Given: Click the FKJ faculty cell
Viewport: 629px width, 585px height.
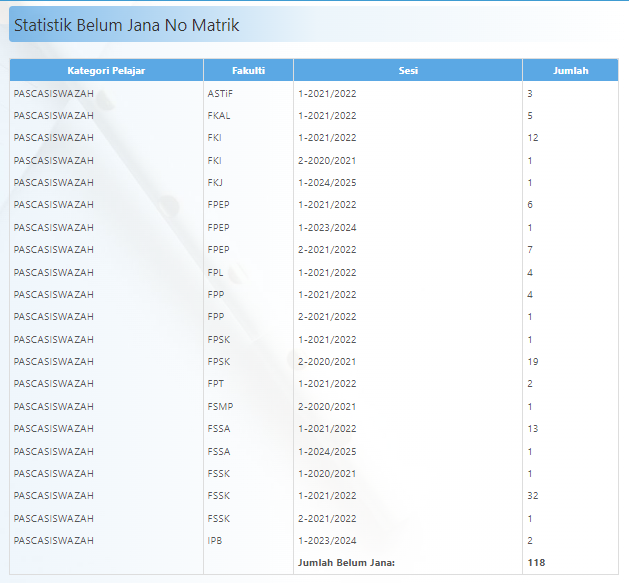Looking at the screenshot, I should 215,183.
